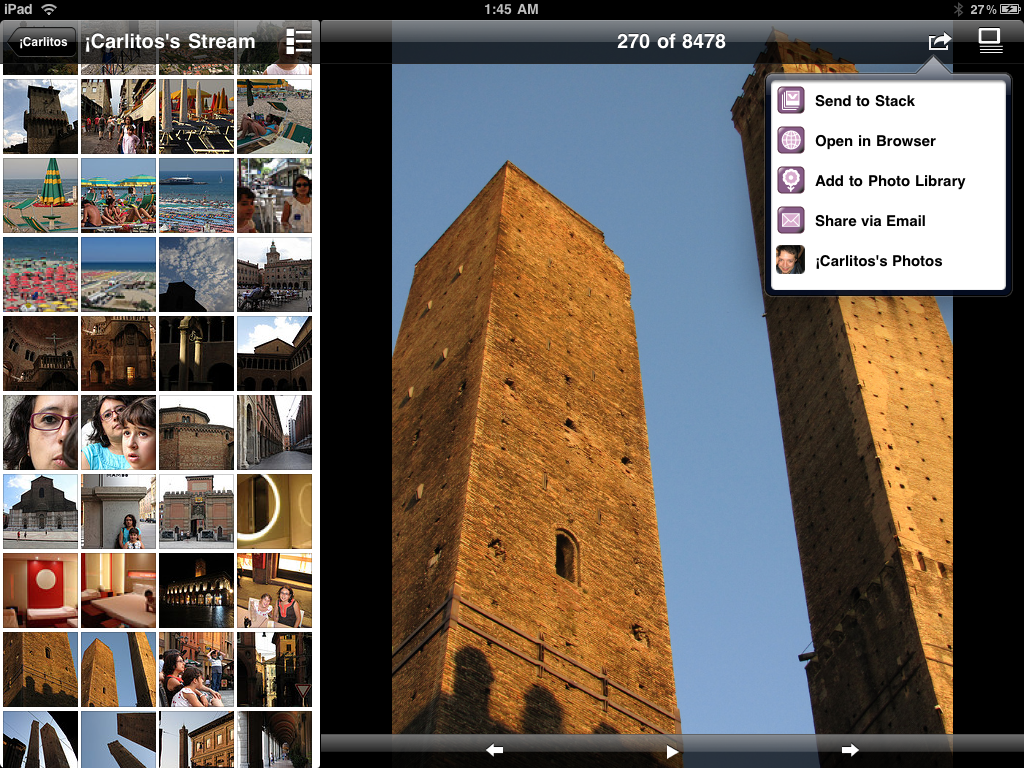Open the clouds and silhouette thumbnail
The height and width of the screenshot is (768, 1024).
[x=197, y=274]
